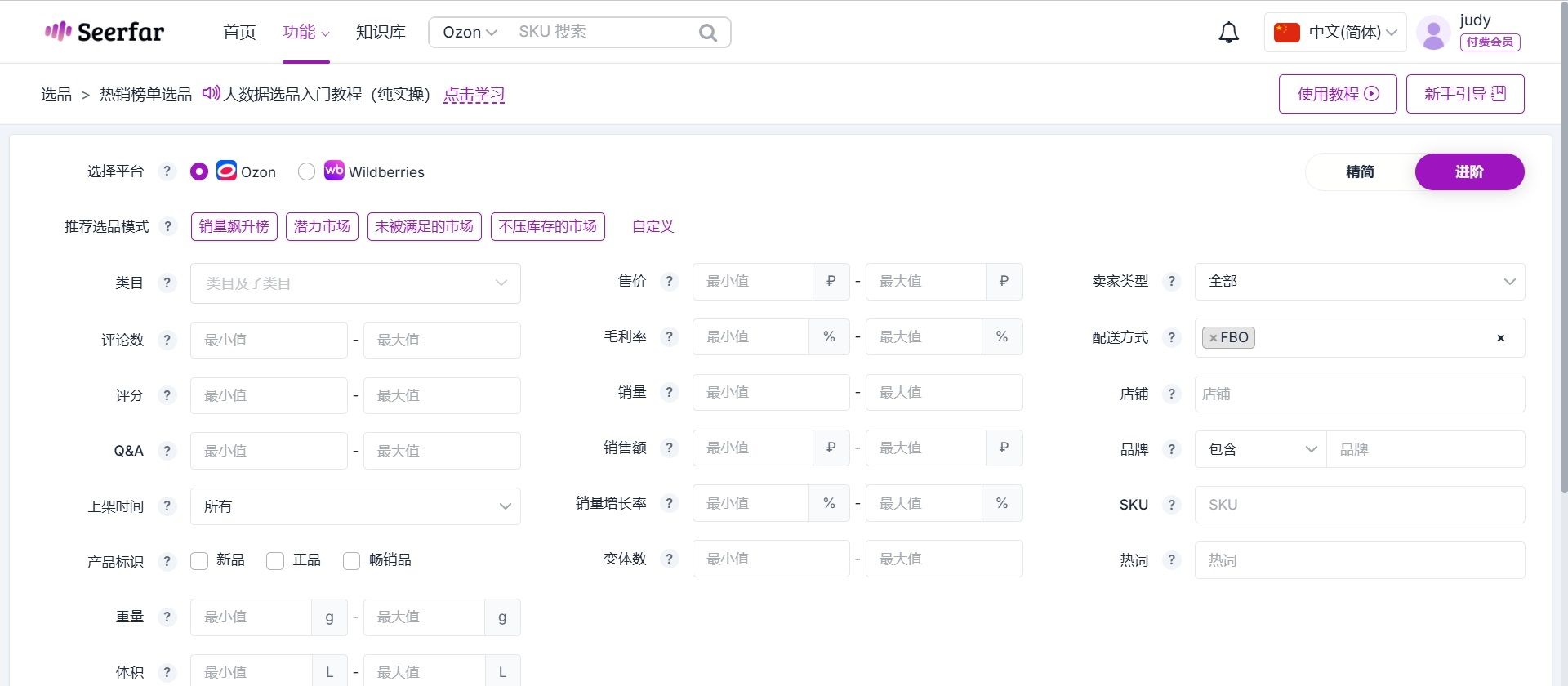
Task: Click the search magnifier icon
Action: pyautogui.click(x=708, y=33)
